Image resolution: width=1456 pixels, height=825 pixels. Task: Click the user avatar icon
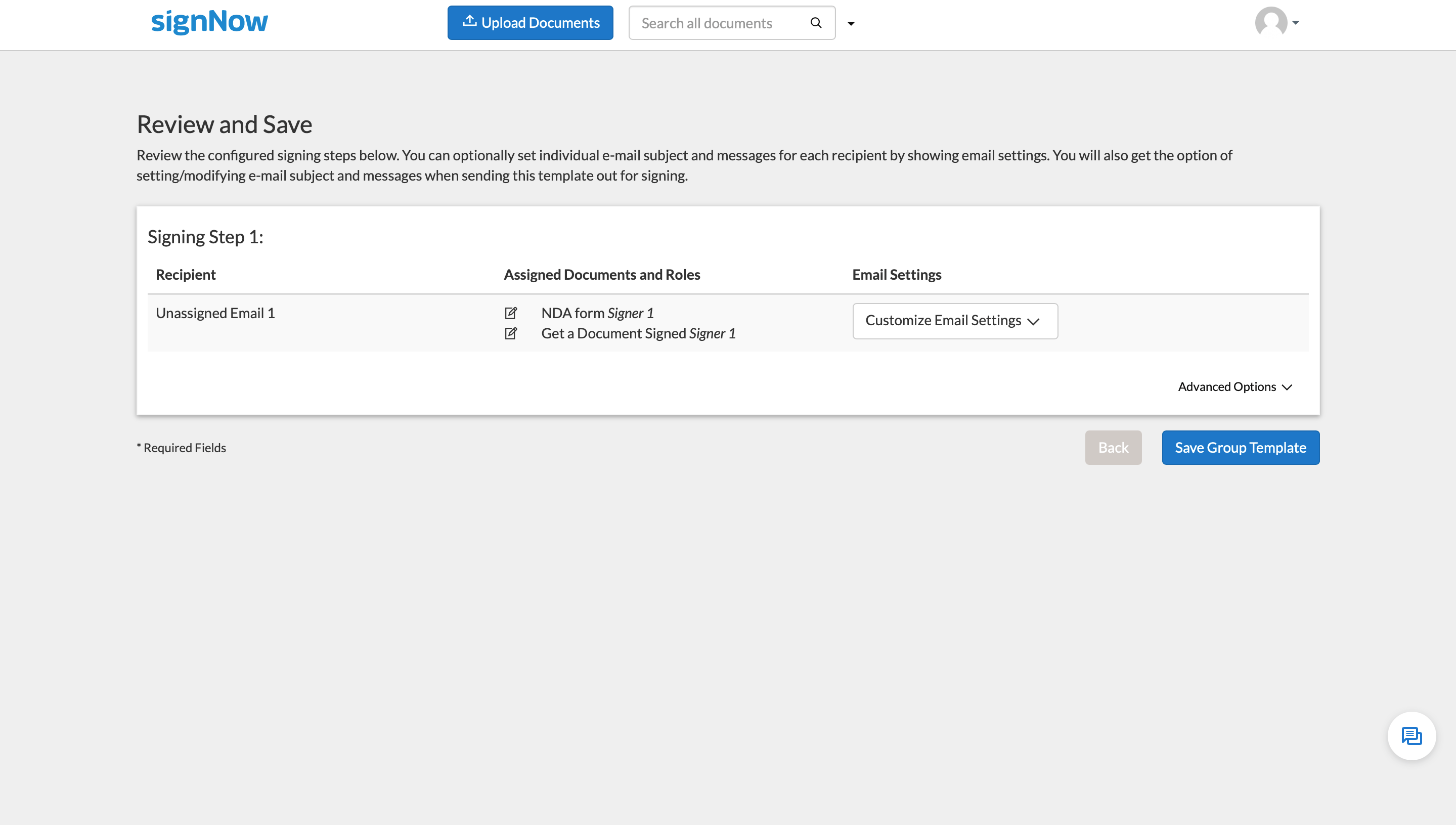coord(1270,22)
